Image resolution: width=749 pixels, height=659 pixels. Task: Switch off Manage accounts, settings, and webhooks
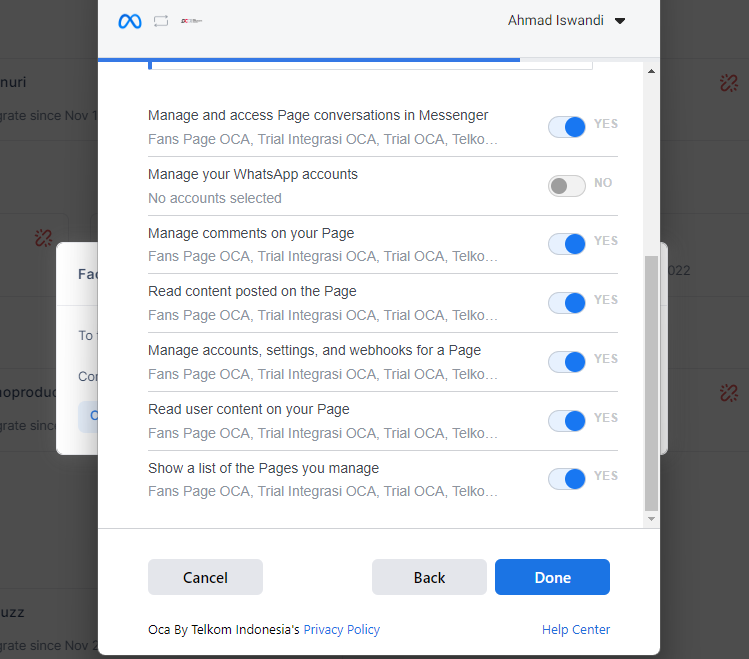pyautogui.click(x=567, y=362)
